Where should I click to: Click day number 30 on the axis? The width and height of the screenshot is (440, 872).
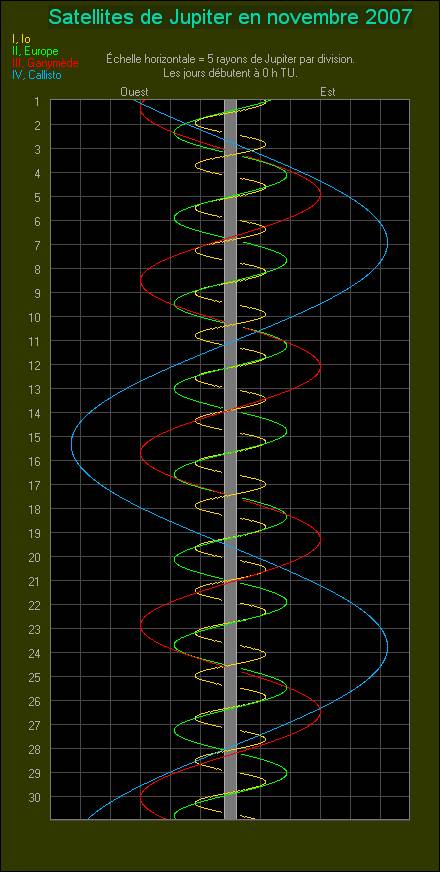coord(34,797)
